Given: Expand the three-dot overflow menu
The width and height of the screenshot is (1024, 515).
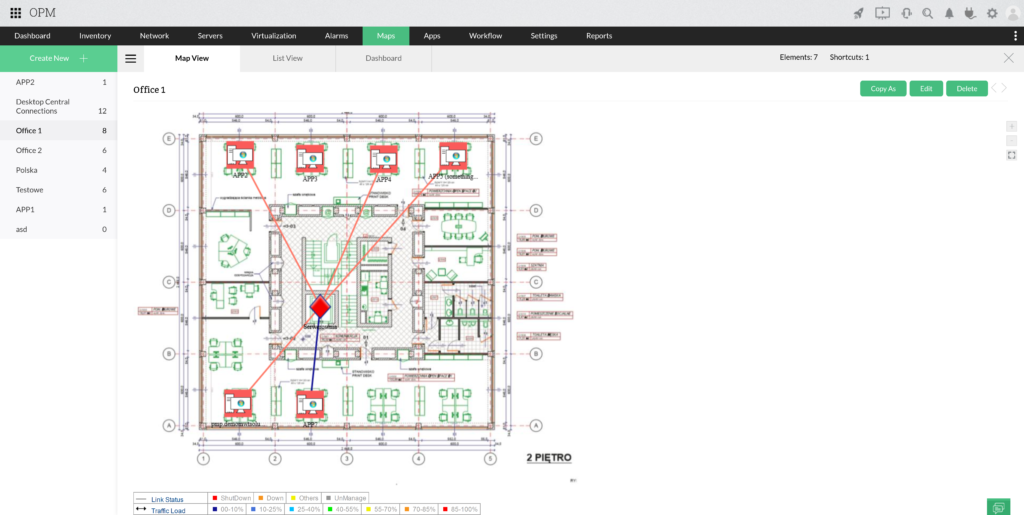Looking at the screenshot, I should (1015, 36).
